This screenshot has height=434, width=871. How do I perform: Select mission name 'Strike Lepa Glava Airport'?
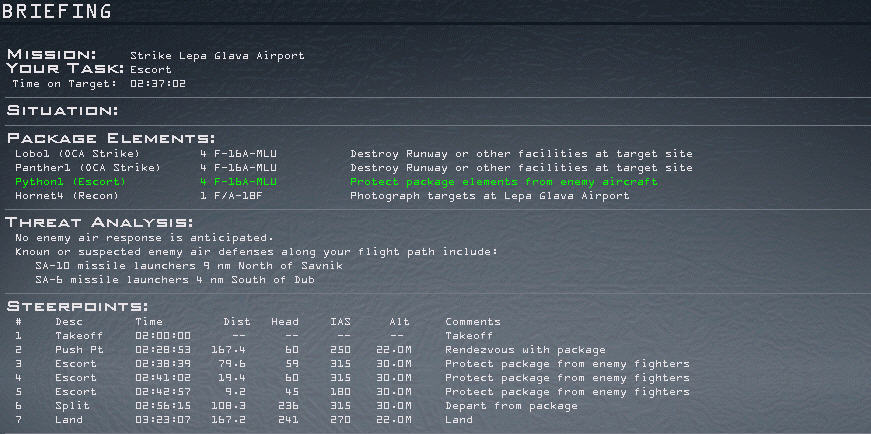tap(217, 56)
